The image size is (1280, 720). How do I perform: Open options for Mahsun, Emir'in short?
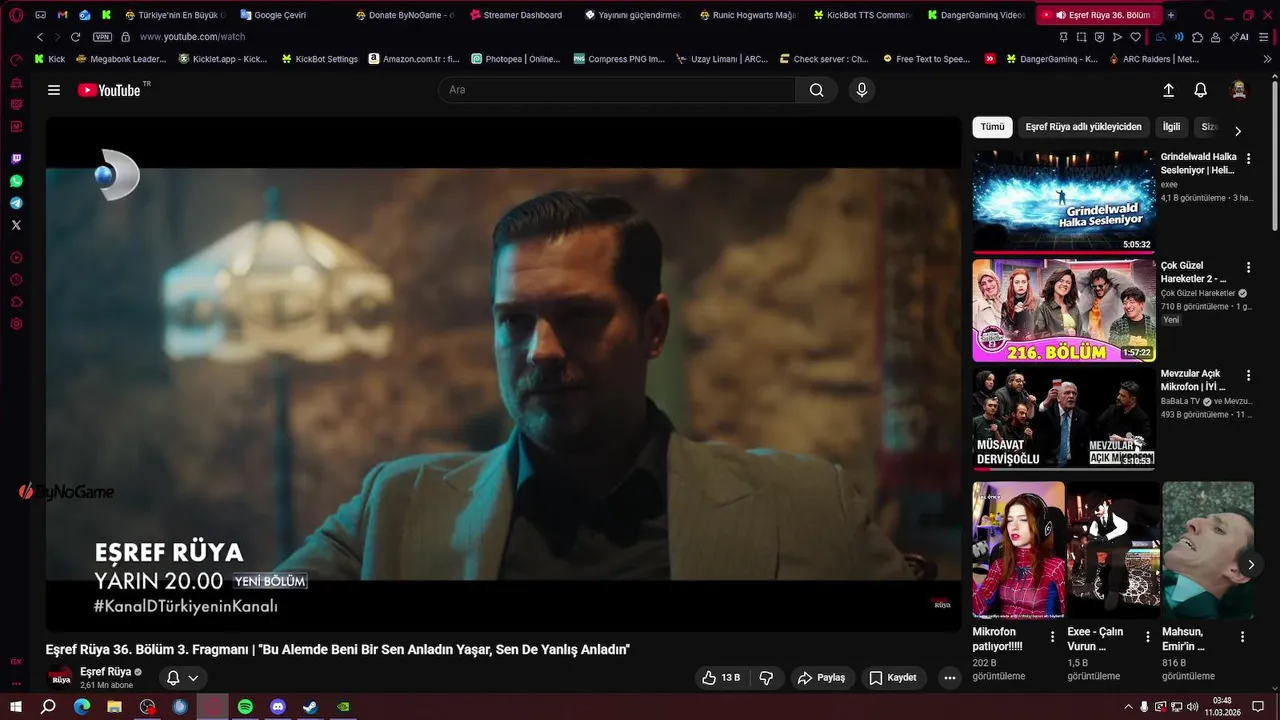[x=1243, y=637]
